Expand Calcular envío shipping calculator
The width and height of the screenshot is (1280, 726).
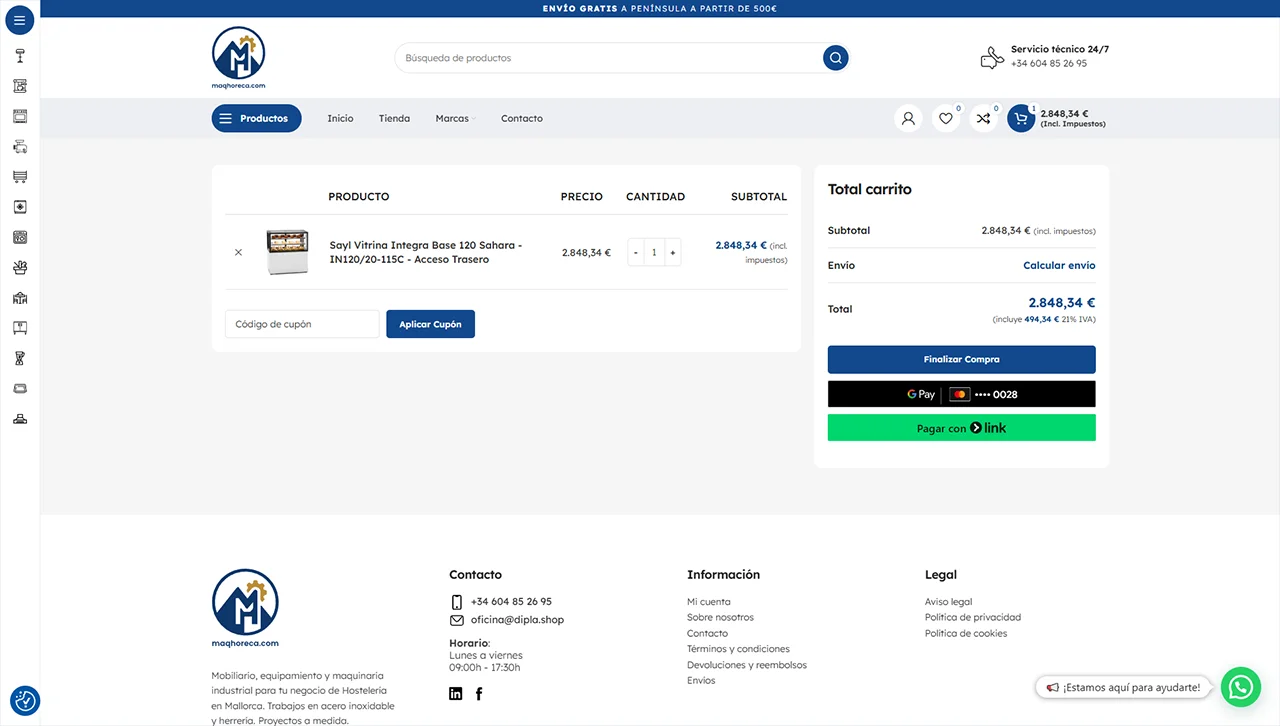click(1058, 266)
